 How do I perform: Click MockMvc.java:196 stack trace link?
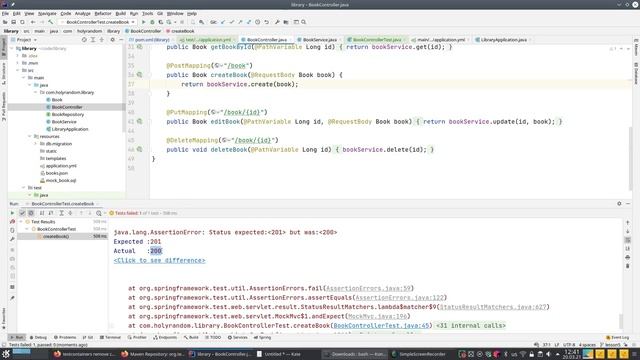tap(377, 316)
